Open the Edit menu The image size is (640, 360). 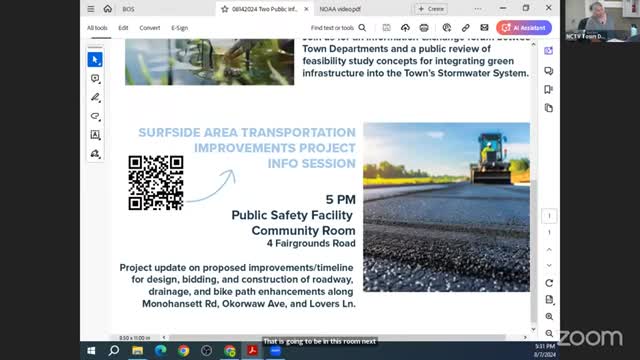(x=123, y=28)
